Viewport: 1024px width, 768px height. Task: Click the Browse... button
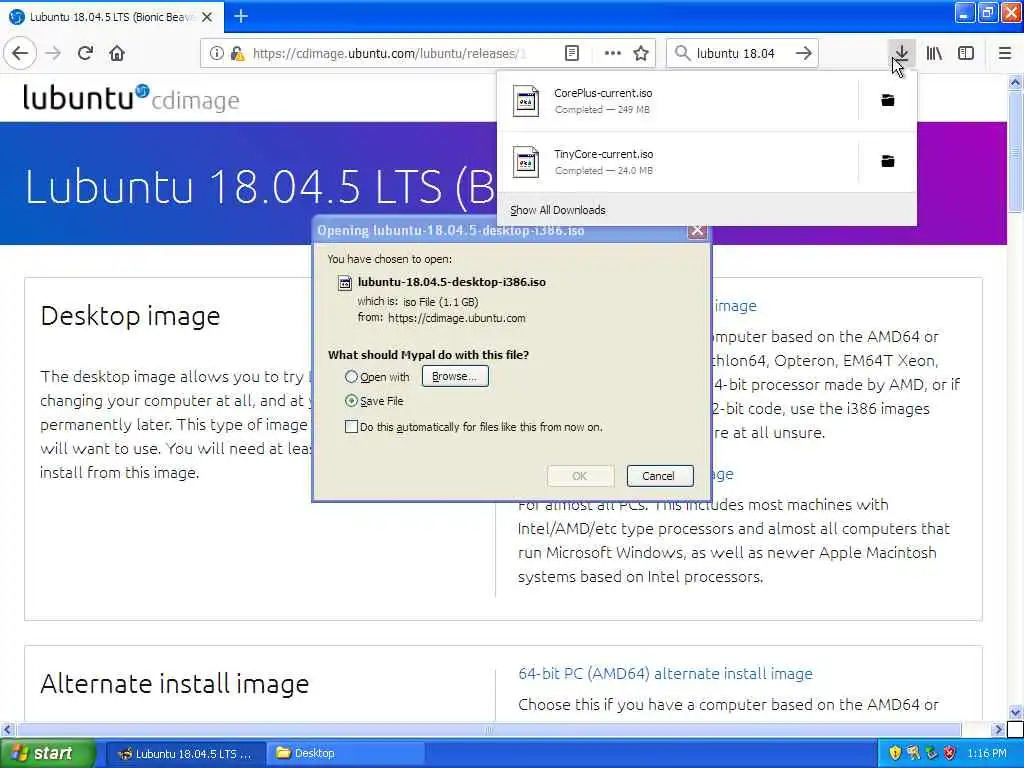(455, 376)
